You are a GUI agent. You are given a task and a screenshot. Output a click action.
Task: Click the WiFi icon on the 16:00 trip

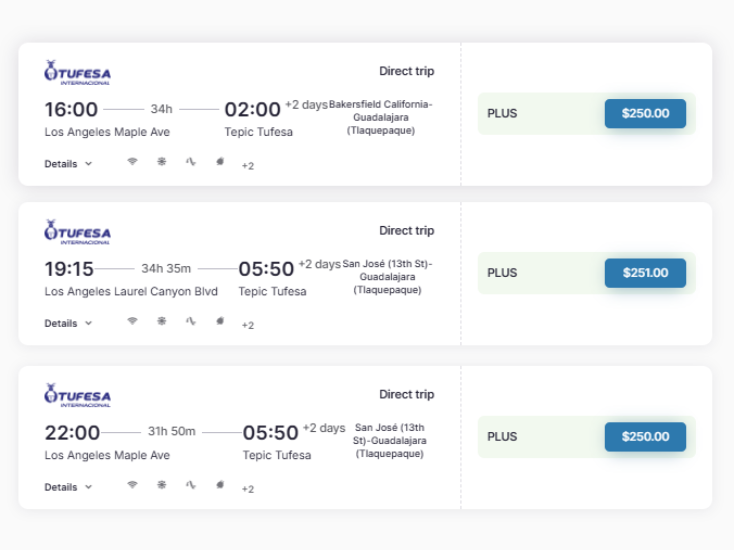[x=132, y=161]
